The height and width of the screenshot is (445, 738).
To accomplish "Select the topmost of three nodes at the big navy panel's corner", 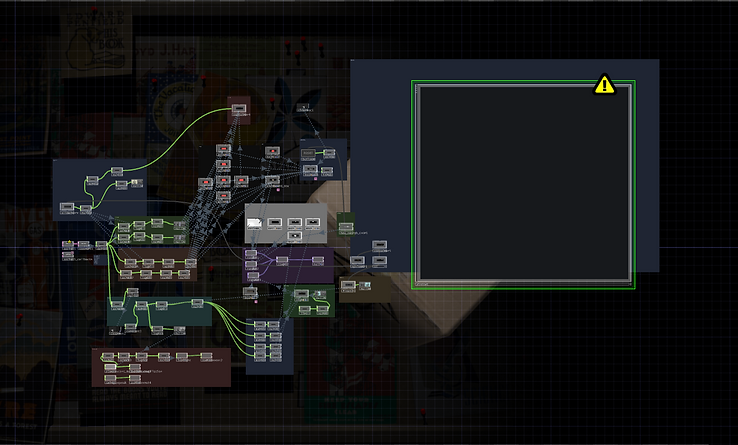I will point(379,245).
